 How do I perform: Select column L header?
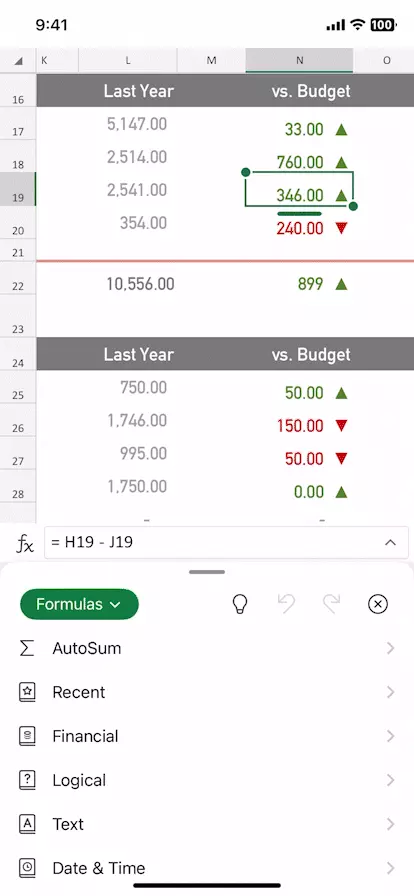128,61
